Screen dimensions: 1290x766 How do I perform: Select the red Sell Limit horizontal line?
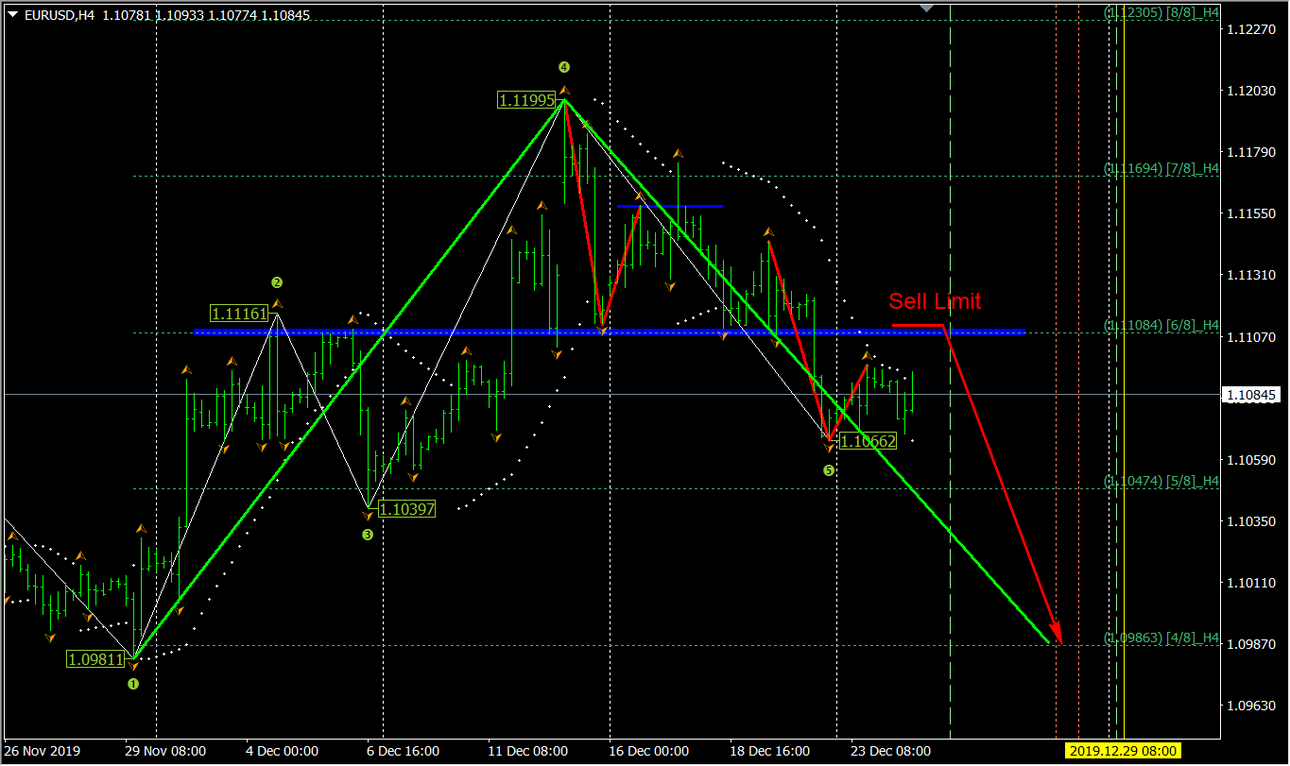coord(918,325)
